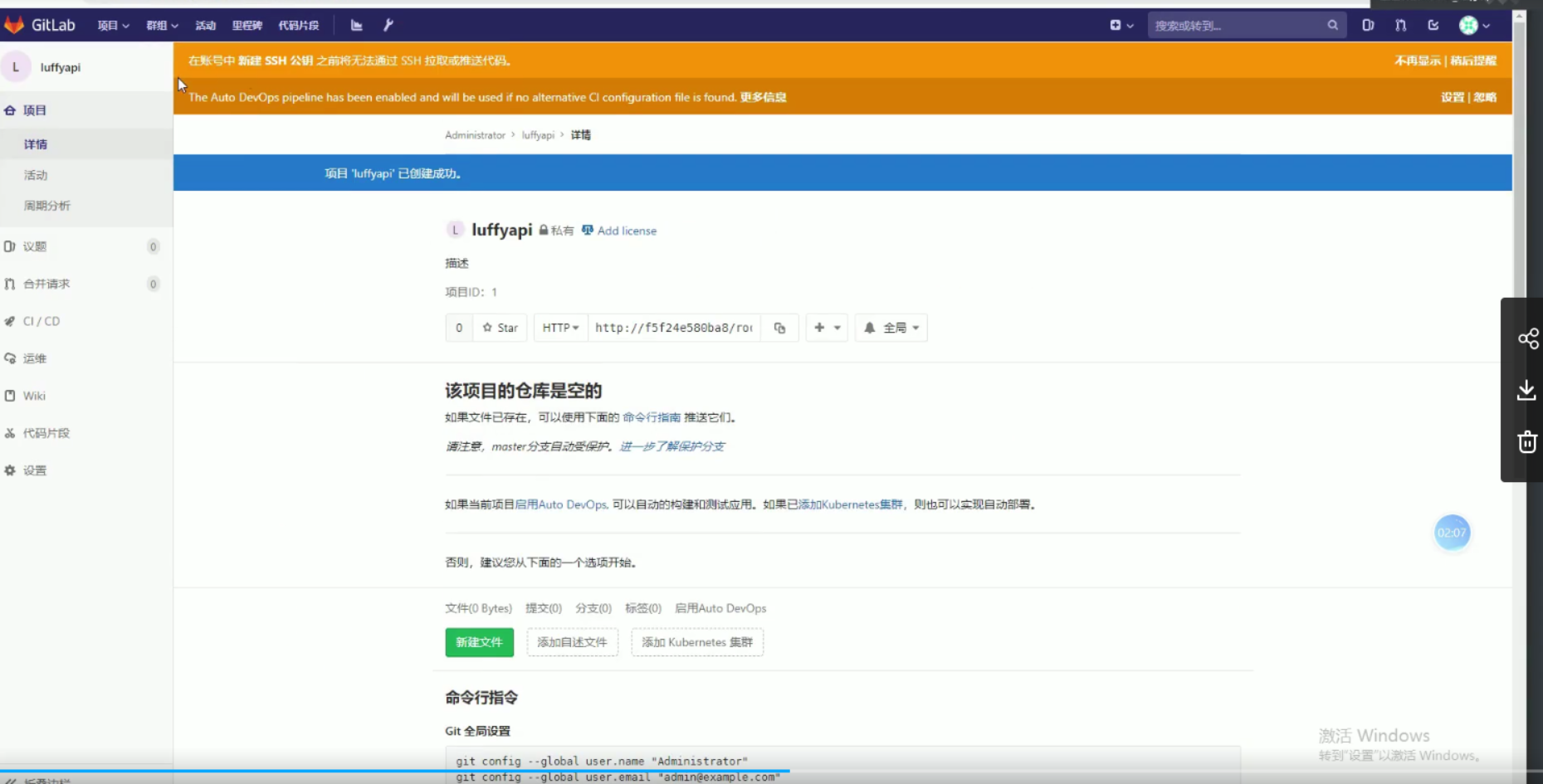
Task: Select 周期分析 in the sidebar
Action: tap(47, 206)
